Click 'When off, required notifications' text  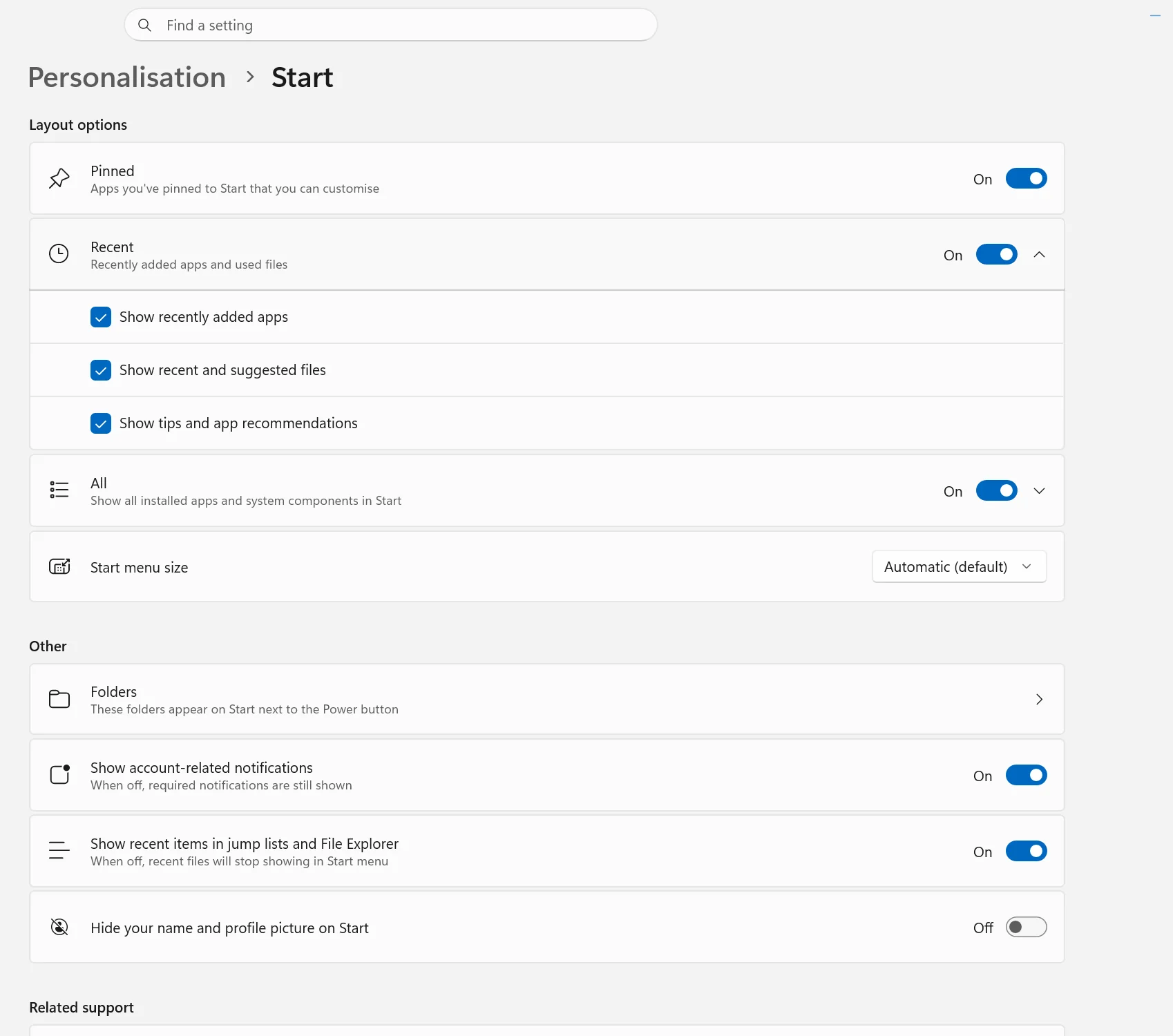click(221, 785)
